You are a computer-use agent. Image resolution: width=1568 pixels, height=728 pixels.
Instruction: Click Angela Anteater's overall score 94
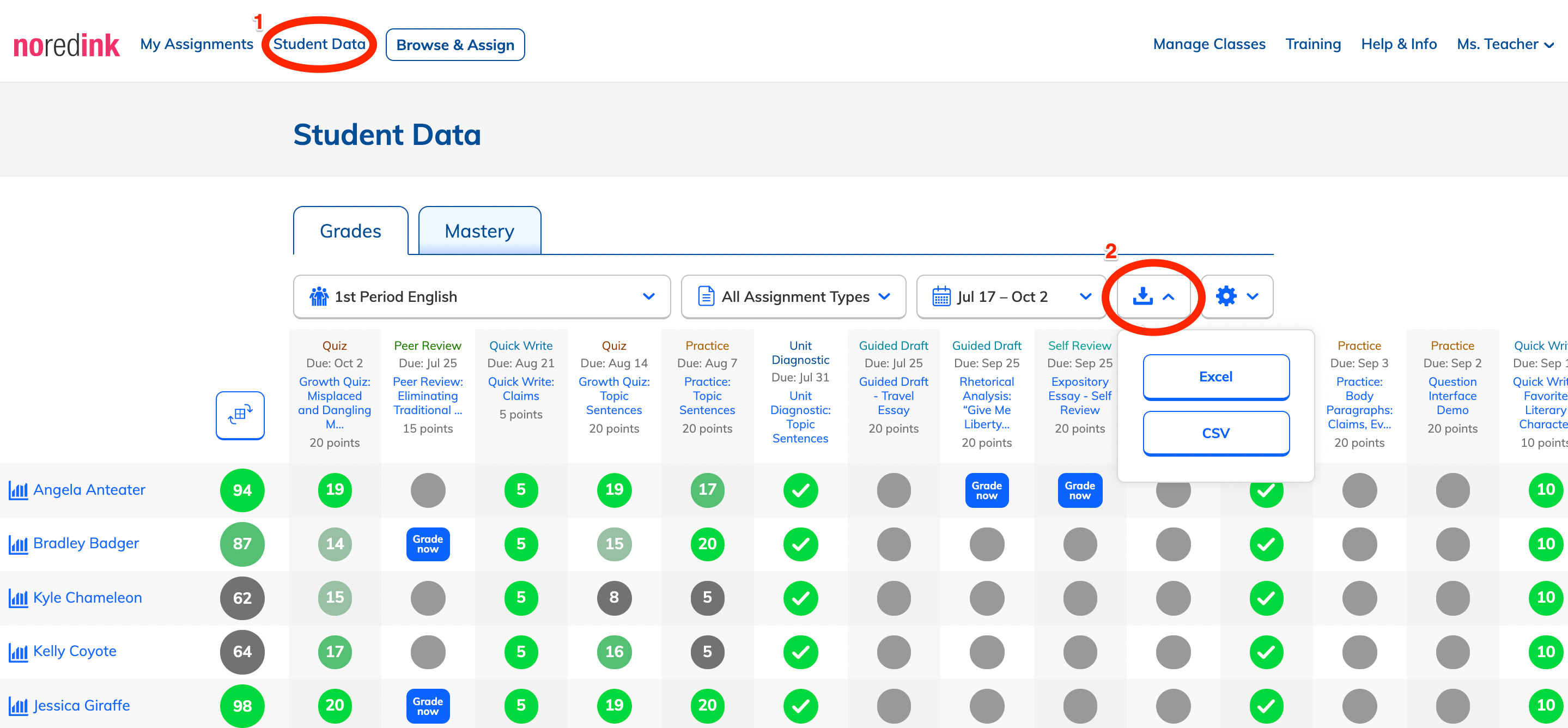[242, 490]
